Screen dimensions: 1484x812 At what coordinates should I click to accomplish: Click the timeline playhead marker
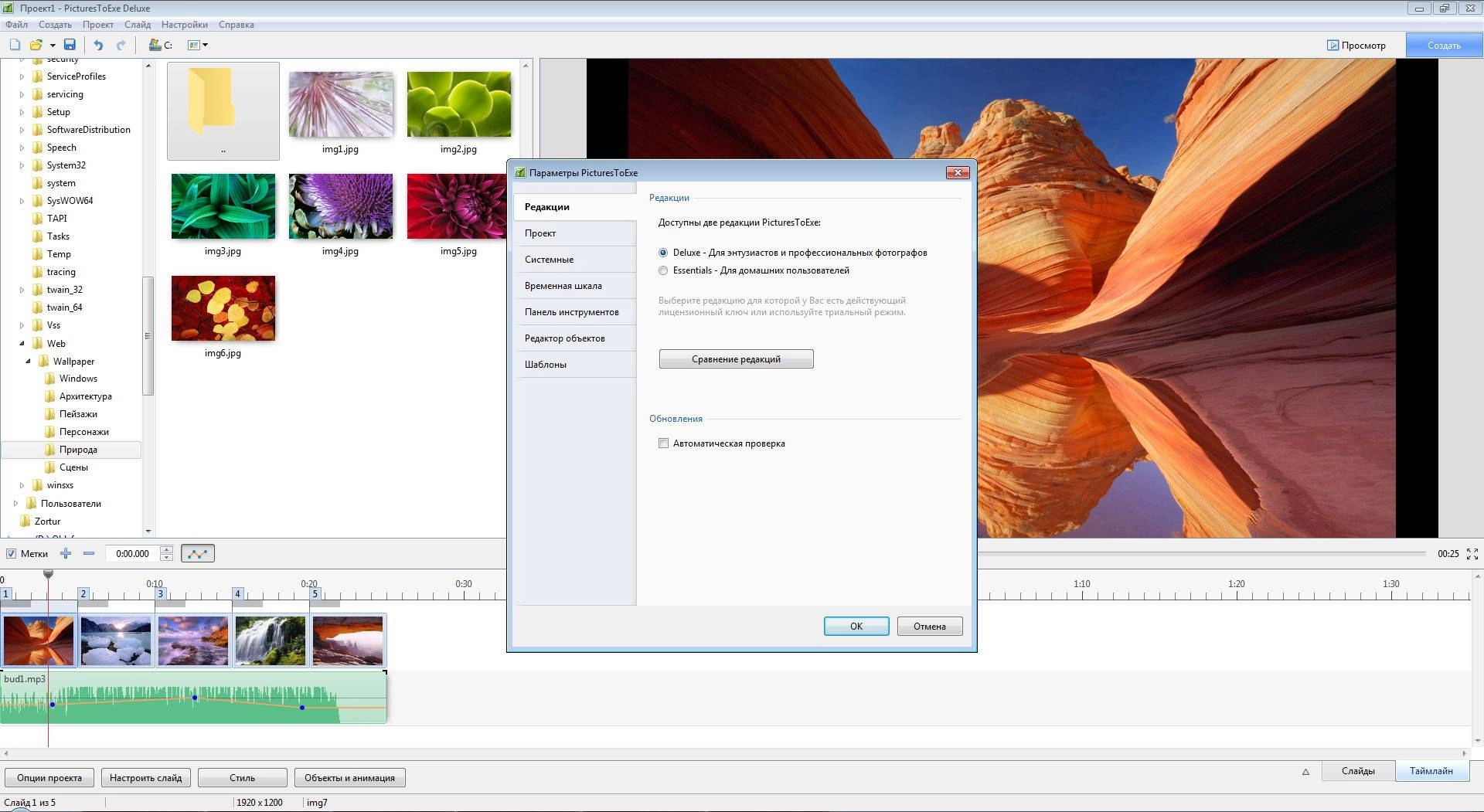[48, 574]
